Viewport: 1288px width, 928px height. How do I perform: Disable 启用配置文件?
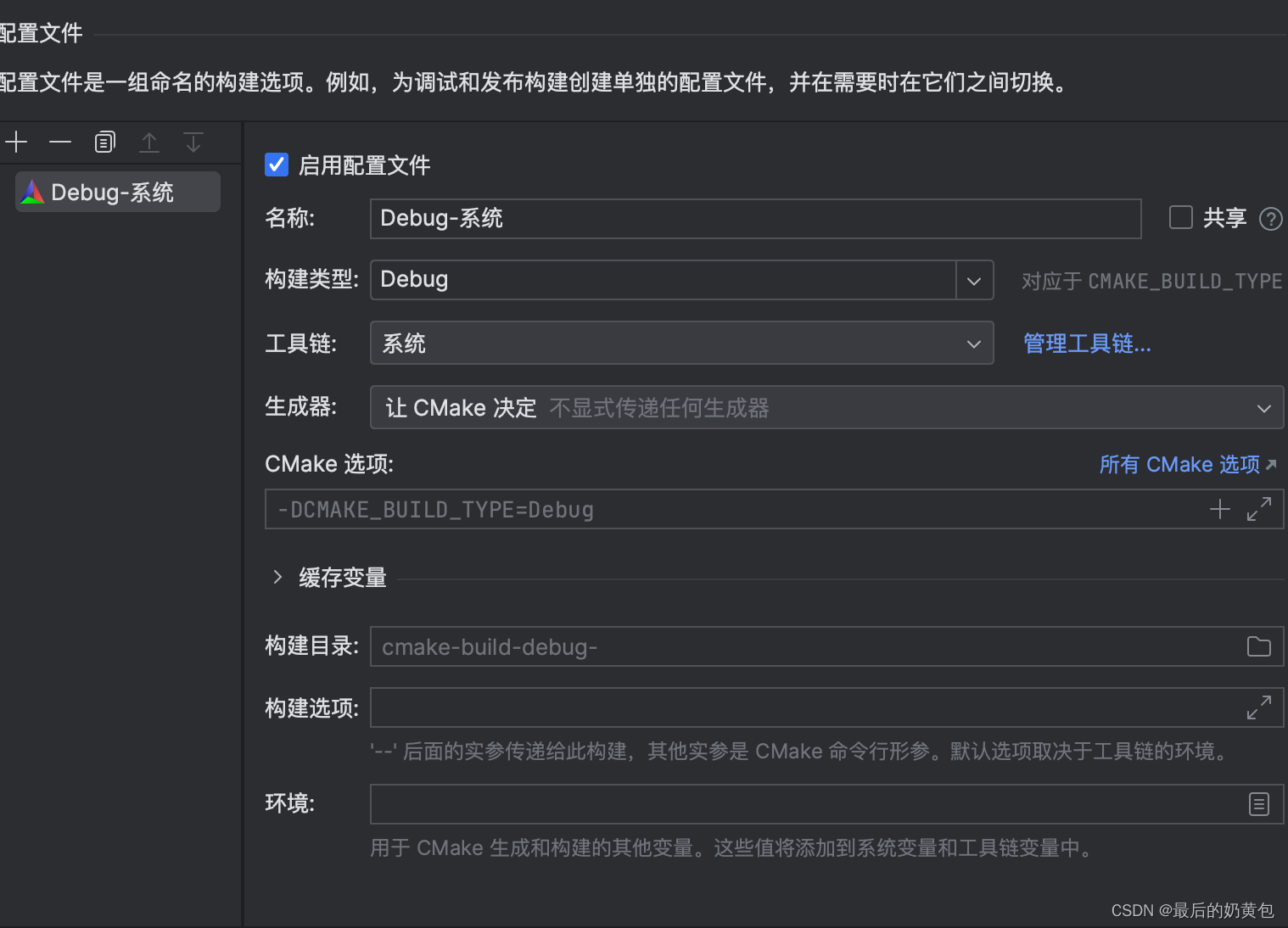(276, 165)
